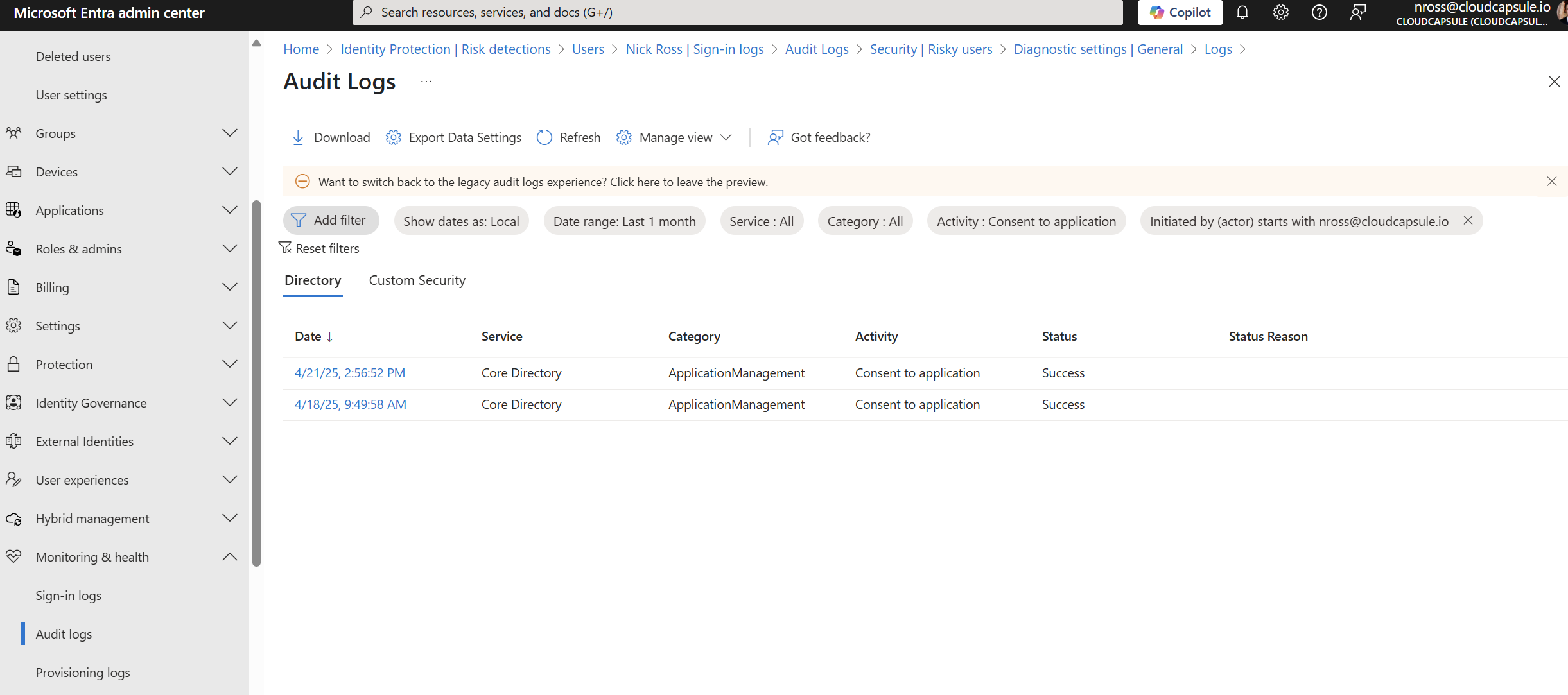Switch to the Directory tab
This screenshot has width=1568, height=695.
point(313,280)
